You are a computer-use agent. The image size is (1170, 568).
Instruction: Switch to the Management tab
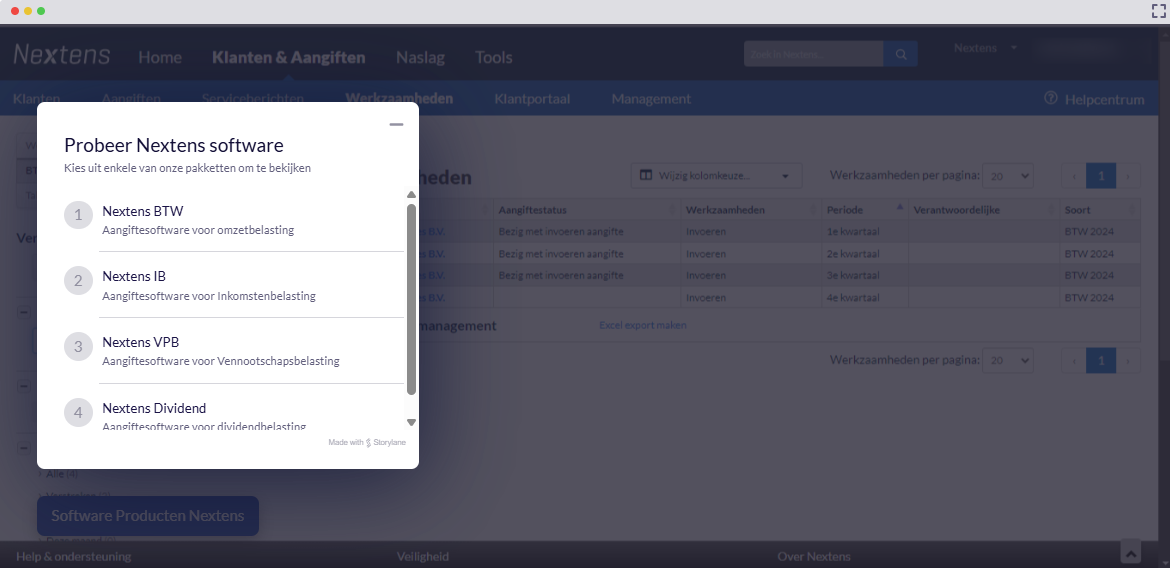pos(651,99)
